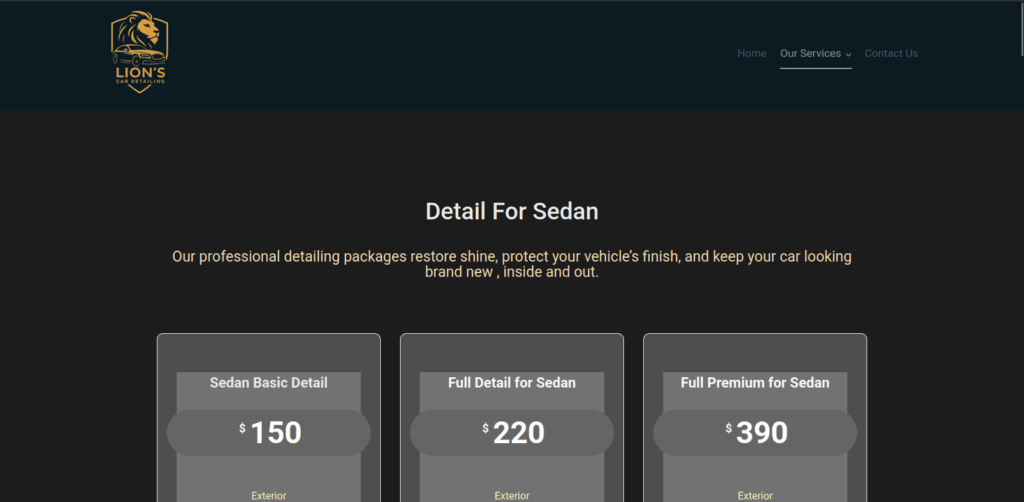Click the Exterior label in Full Detail card
The width and height of the screenshot is (1024, 502).
point(511,496)
